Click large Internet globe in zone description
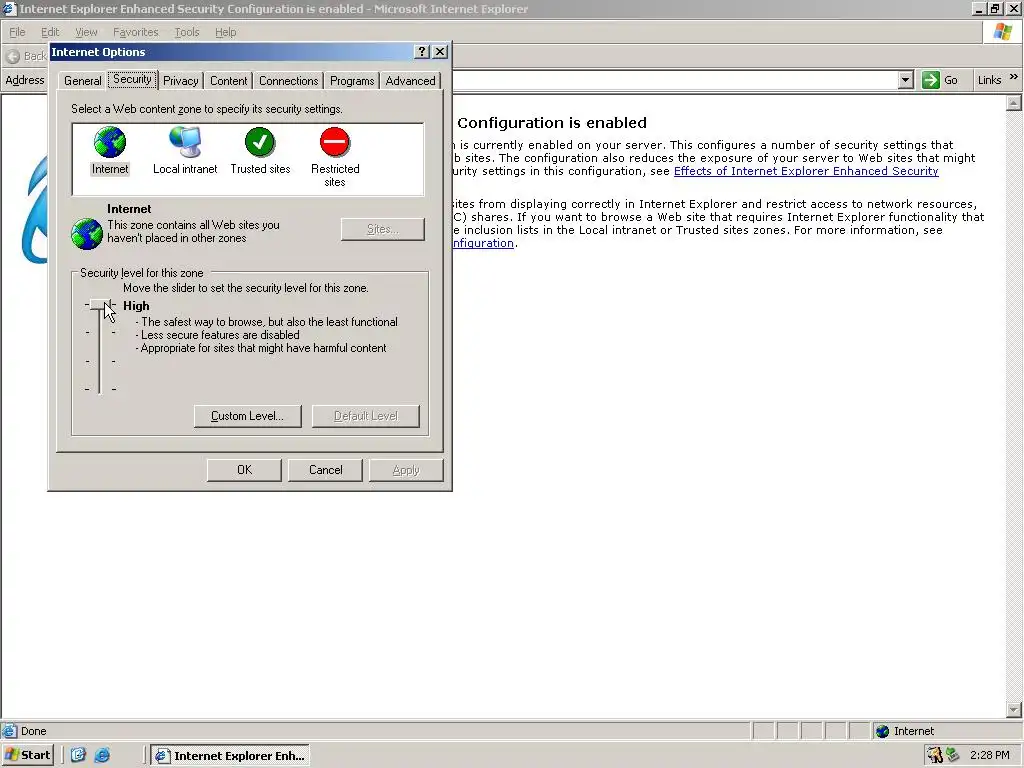The image size is (1024, 768). [87, 234]
